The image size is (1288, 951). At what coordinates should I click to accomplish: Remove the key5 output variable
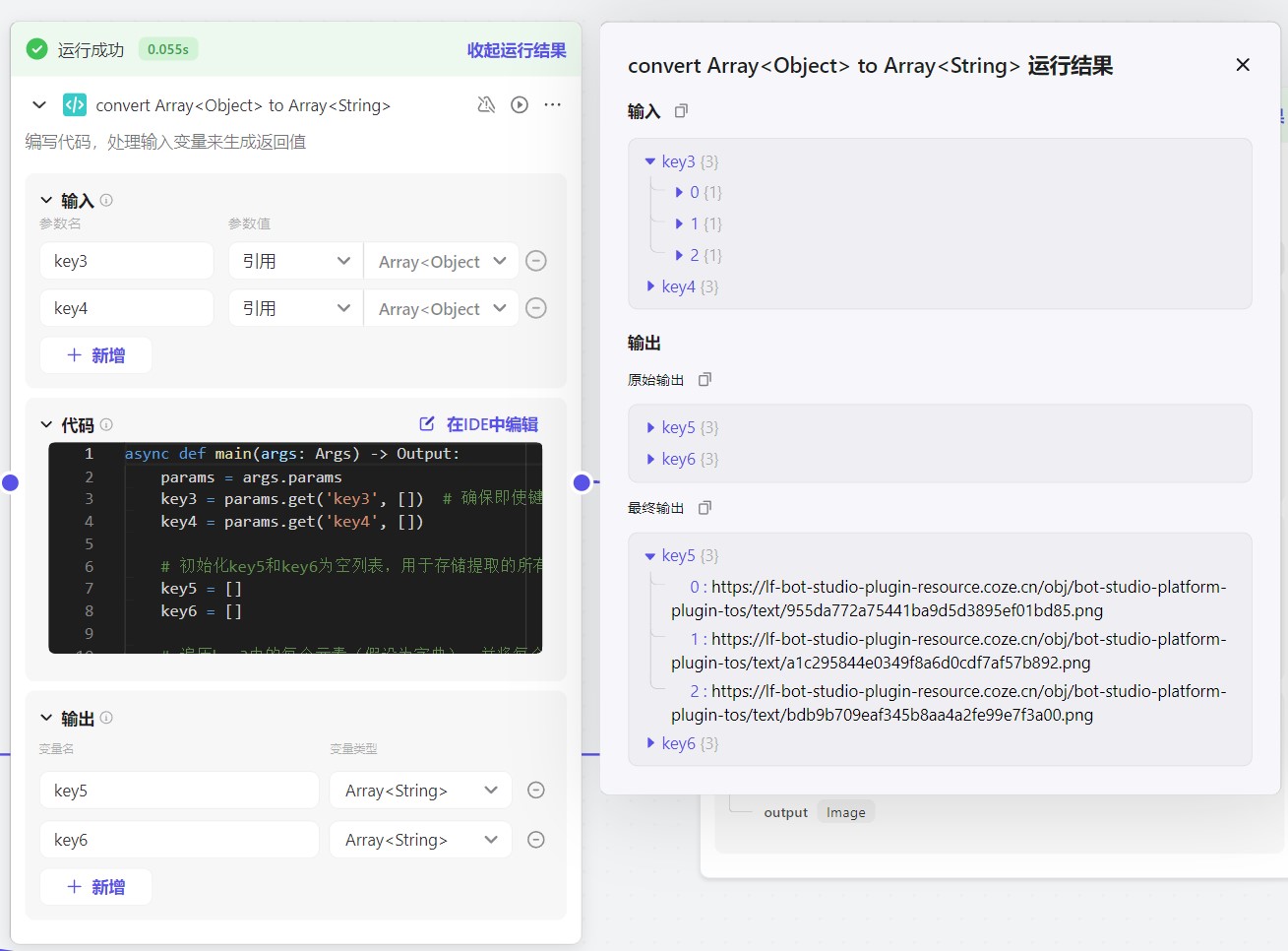(536, 790)
